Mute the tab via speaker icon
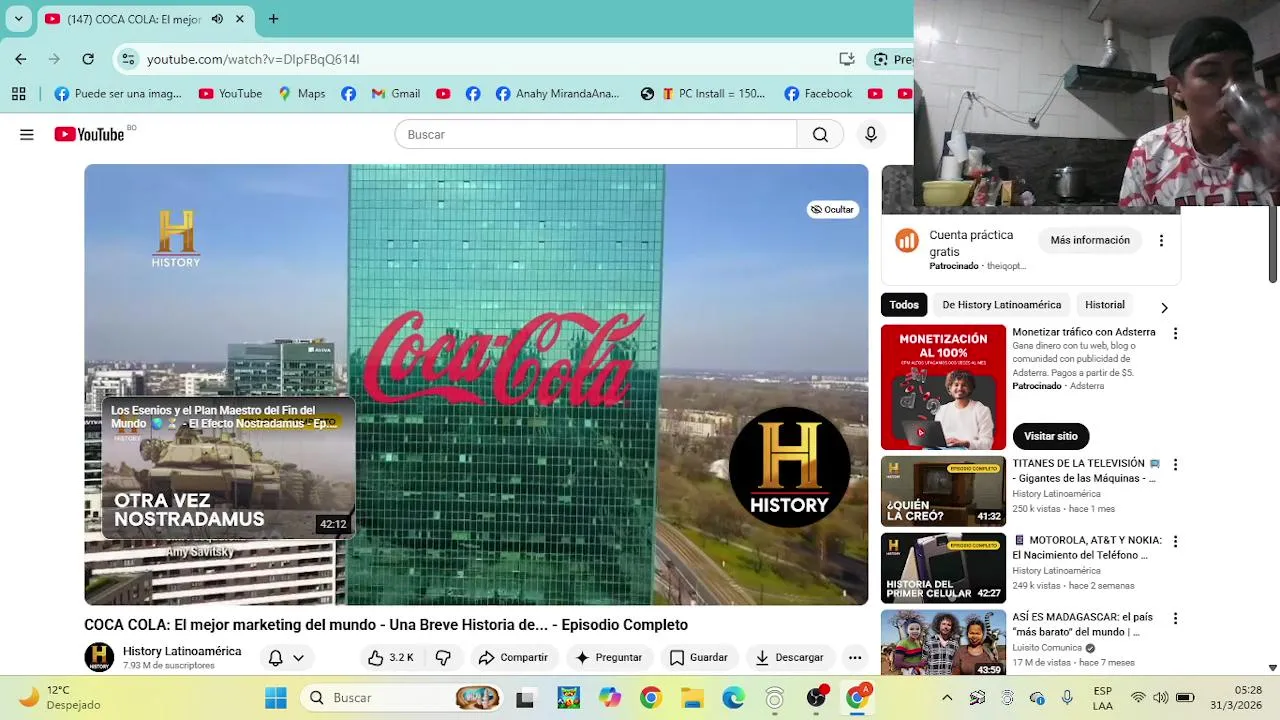 click(217, 19)
